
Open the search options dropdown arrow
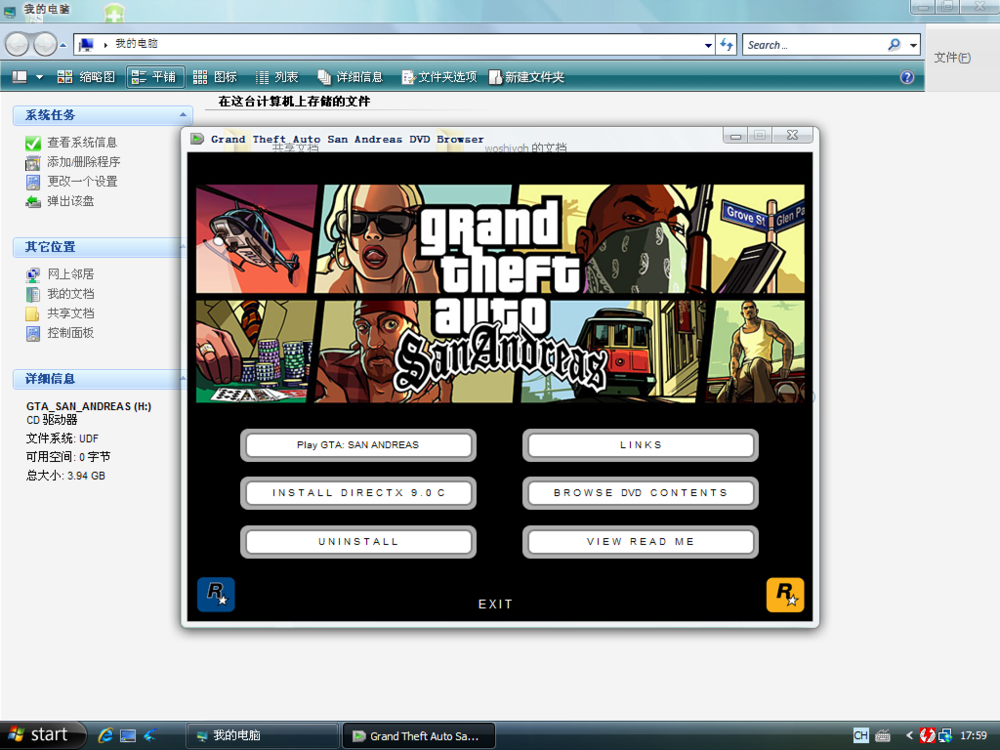[913, 45]
